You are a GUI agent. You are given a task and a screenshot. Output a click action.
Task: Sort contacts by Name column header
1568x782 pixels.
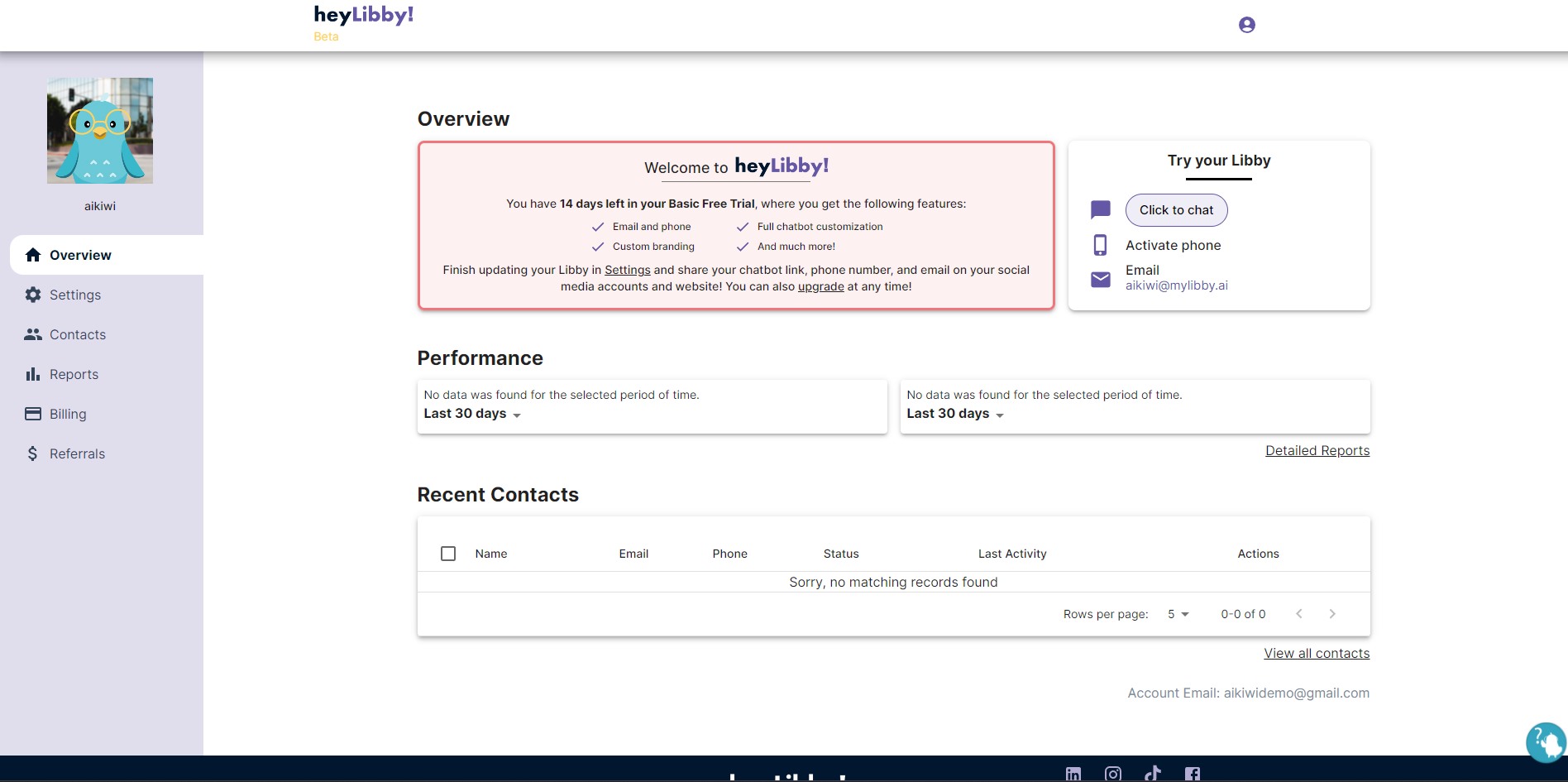click(x=491, y=554)
